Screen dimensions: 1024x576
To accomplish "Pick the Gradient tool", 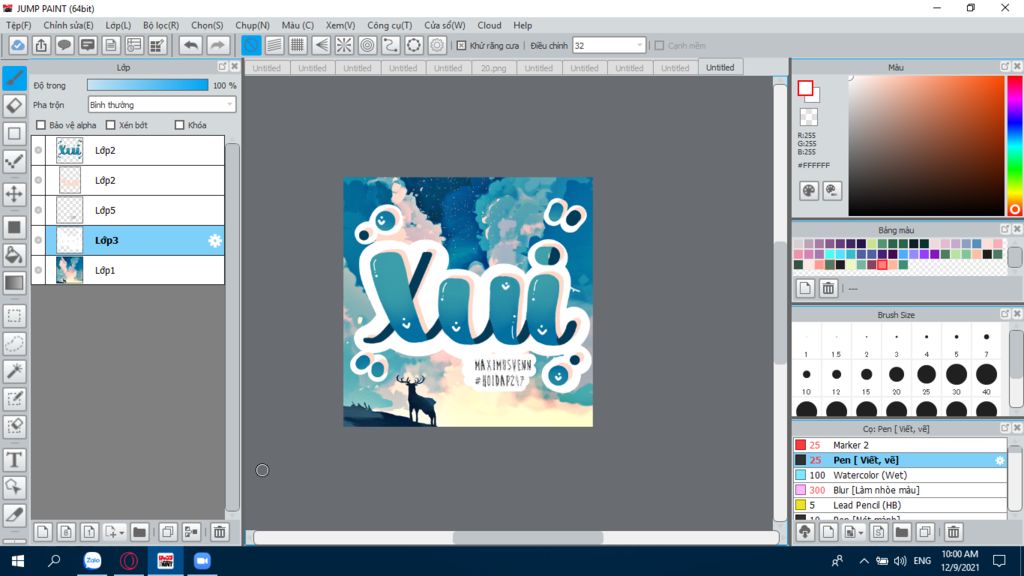I will (14, 283).
